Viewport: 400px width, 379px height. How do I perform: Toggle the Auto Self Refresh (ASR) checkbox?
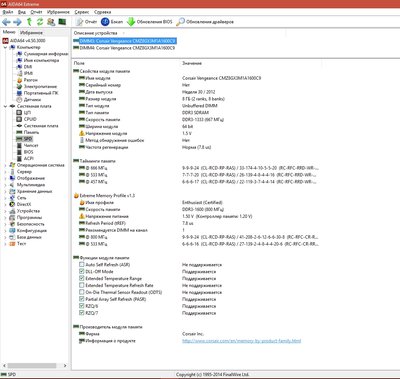coord(82,264)
